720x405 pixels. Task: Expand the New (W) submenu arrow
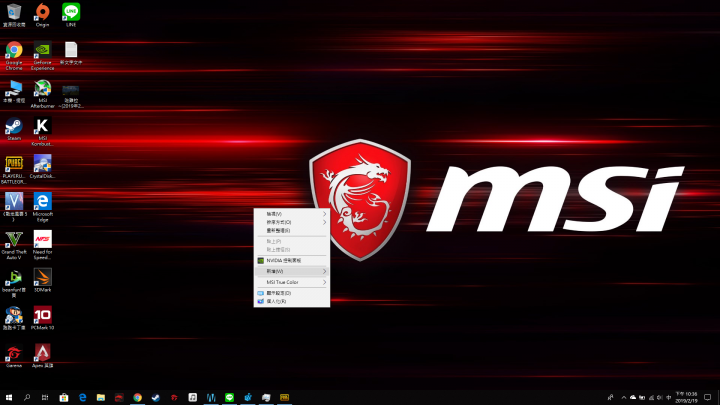(324, 271)
